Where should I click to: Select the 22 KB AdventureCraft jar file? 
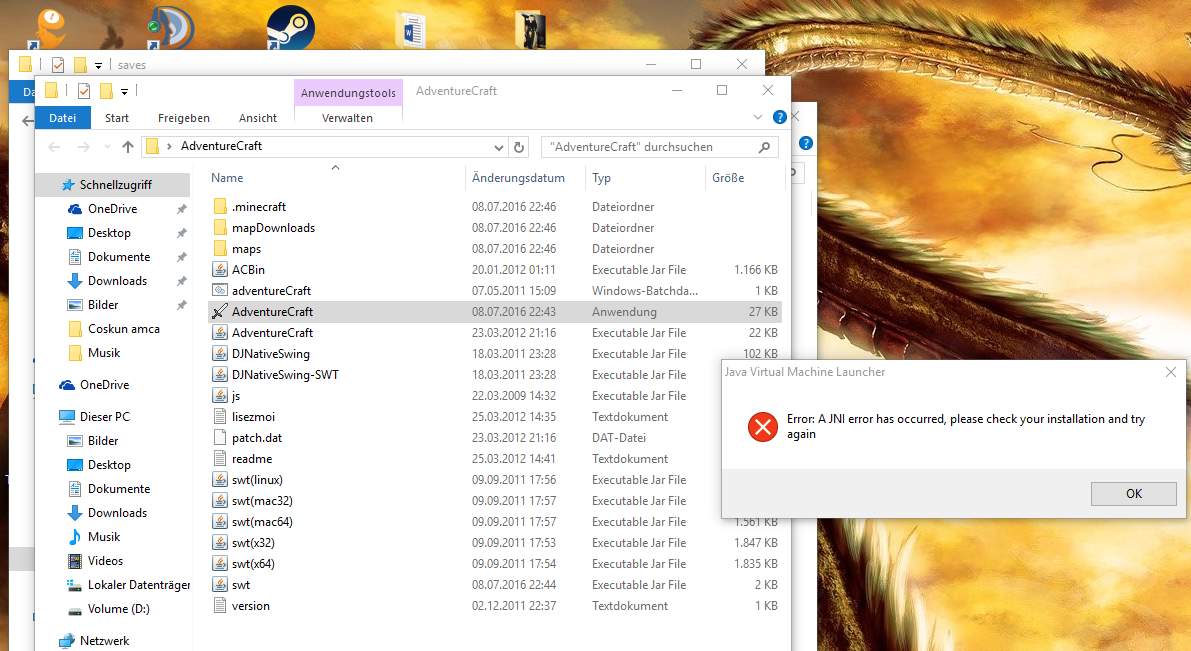pyautogui.click(x=494, y=333)
